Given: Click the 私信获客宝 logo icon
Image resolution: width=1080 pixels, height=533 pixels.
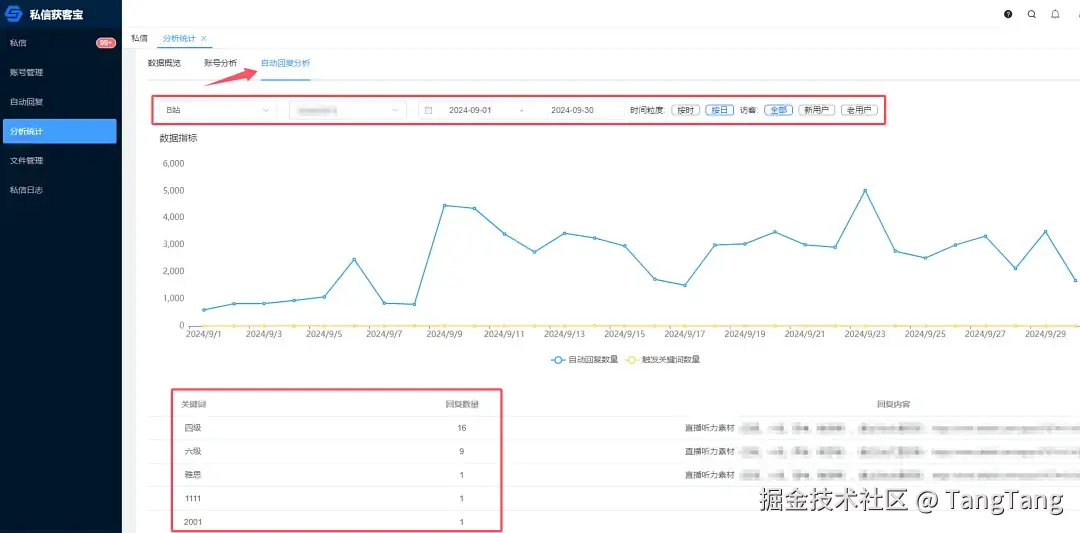Looking at the screenshot, I should (14, 14).
